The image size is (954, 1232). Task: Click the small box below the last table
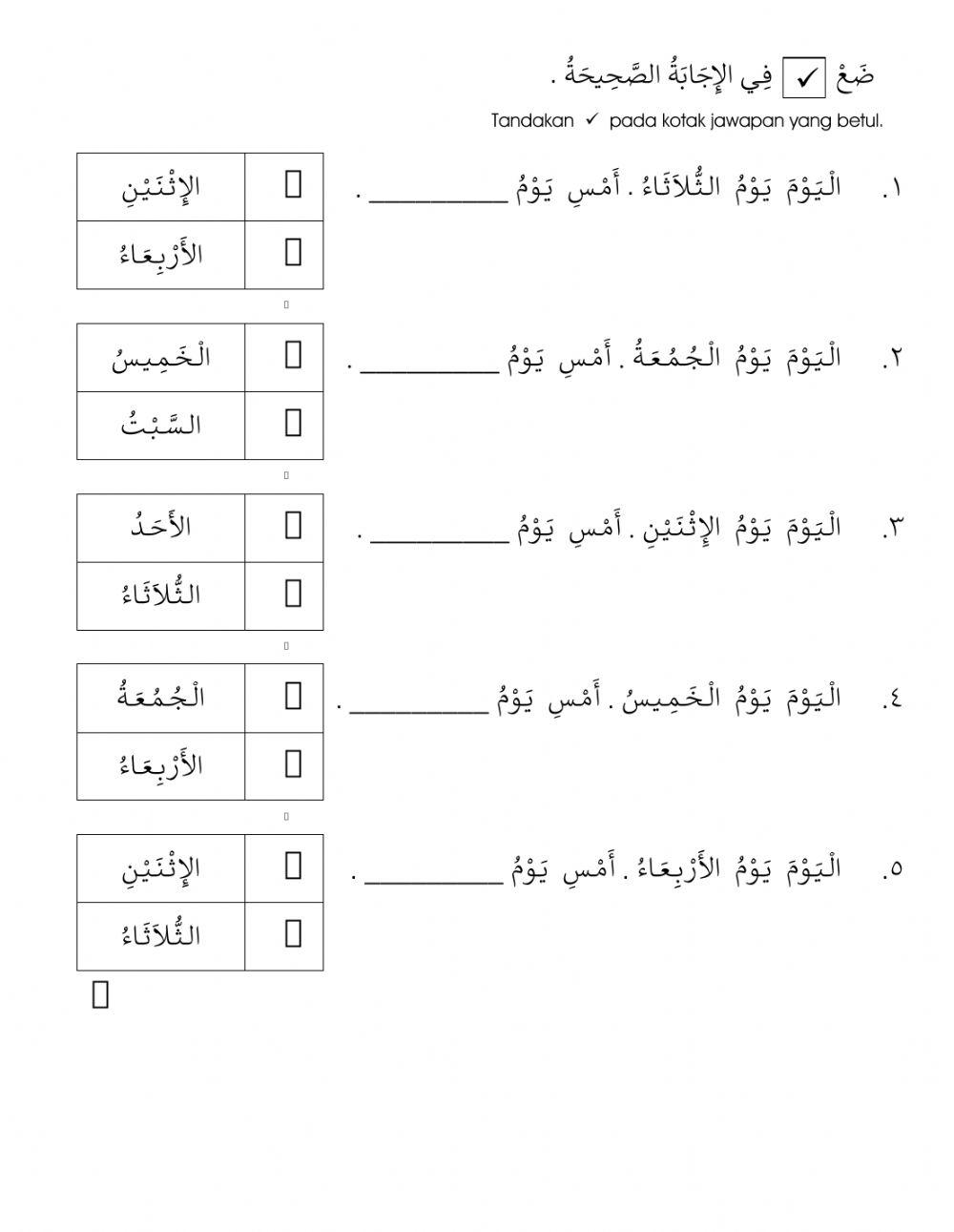[100, 995]
